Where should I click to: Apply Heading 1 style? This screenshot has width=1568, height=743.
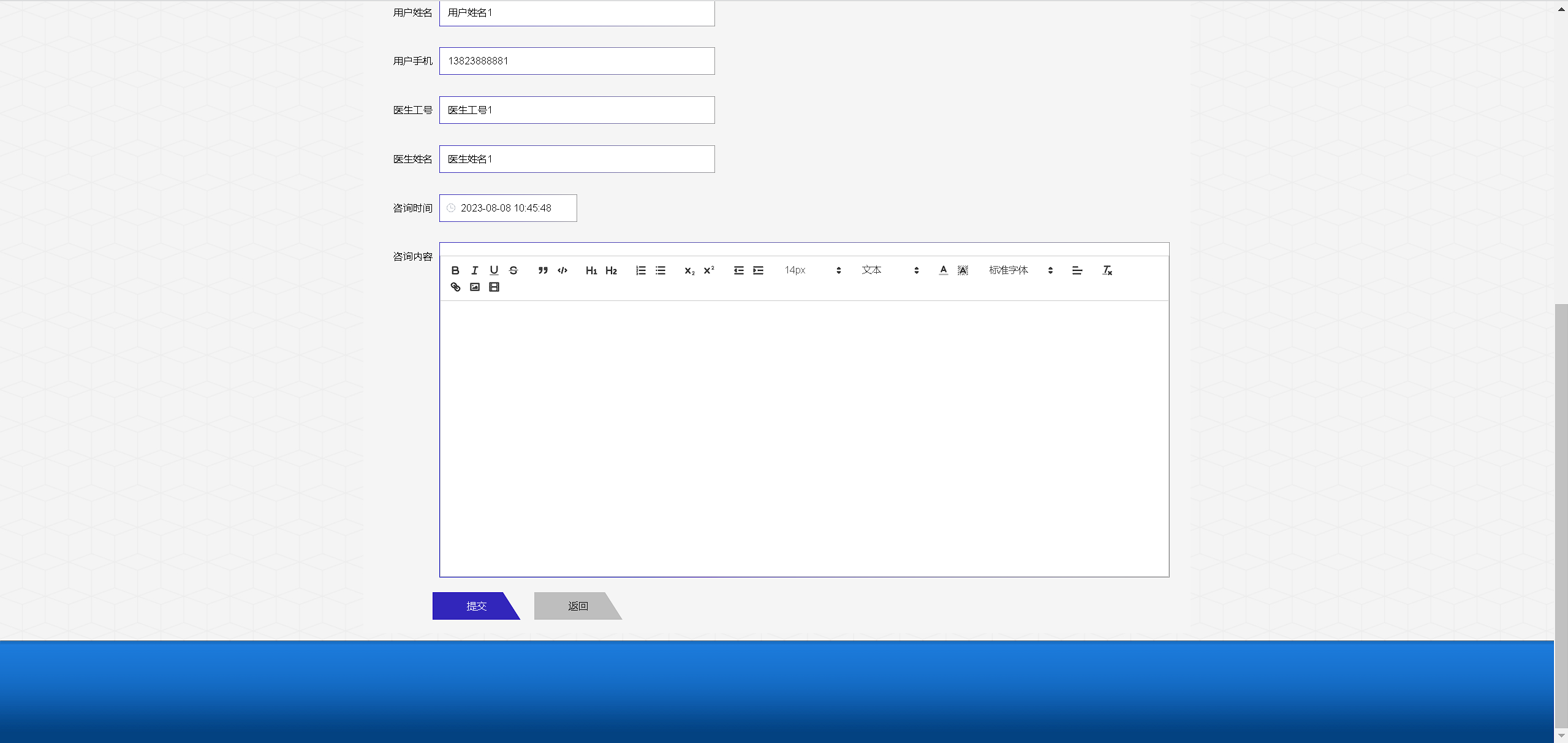tap(591, 270)
